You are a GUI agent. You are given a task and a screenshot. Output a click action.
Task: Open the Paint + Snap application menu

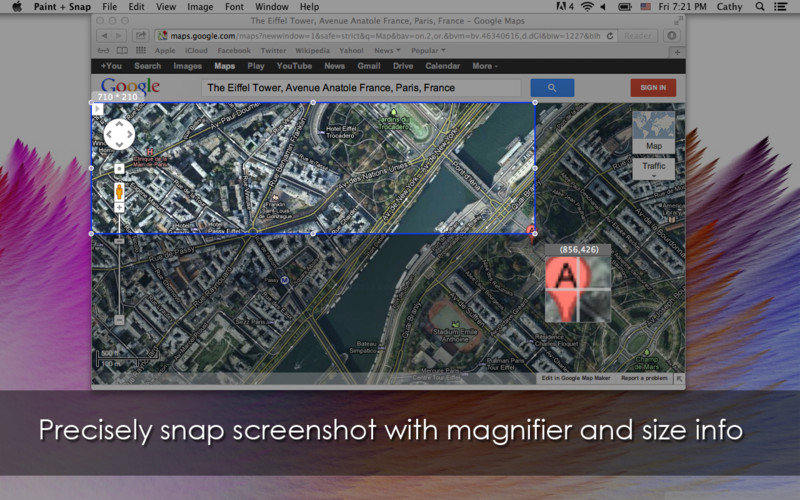coord(62,7)
